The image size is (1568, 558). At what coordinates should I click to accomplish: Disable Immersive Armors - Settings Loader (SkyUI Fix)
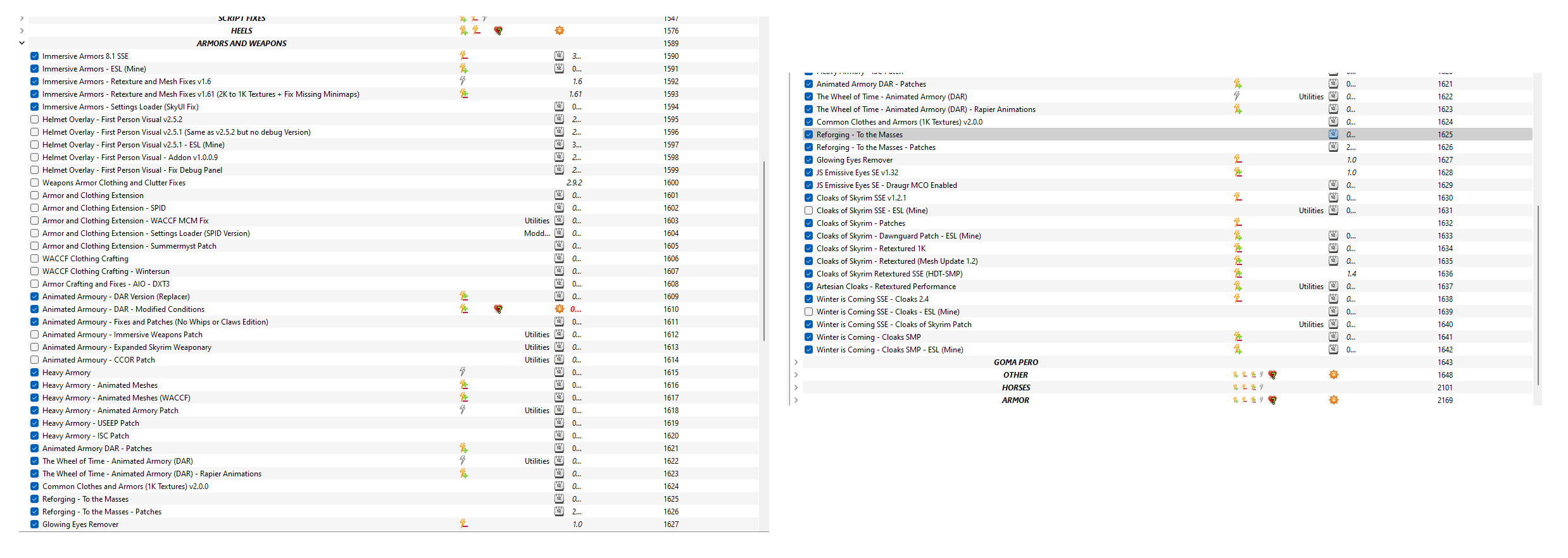(35, 107)
